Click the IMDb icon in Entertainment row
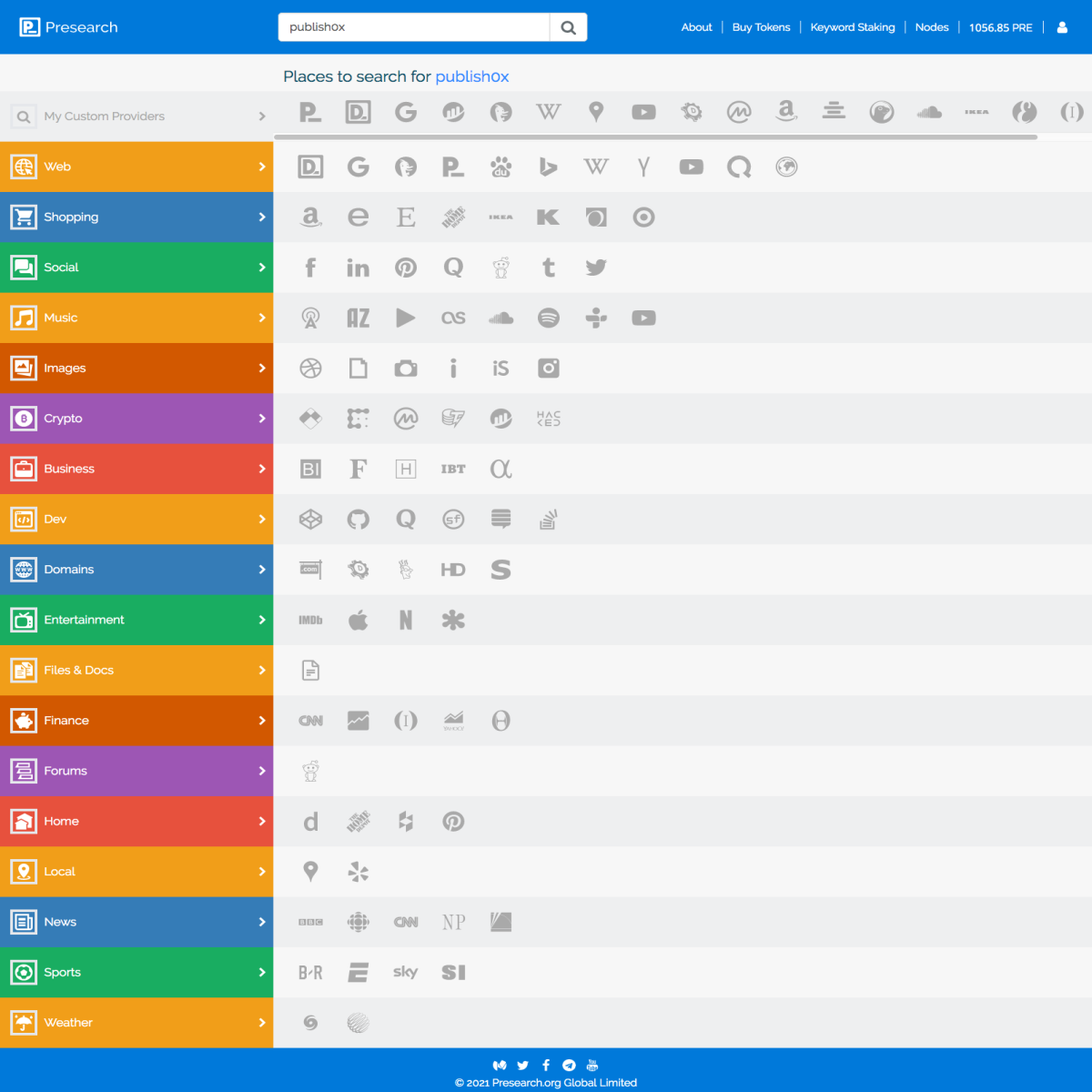 [310, 620]
